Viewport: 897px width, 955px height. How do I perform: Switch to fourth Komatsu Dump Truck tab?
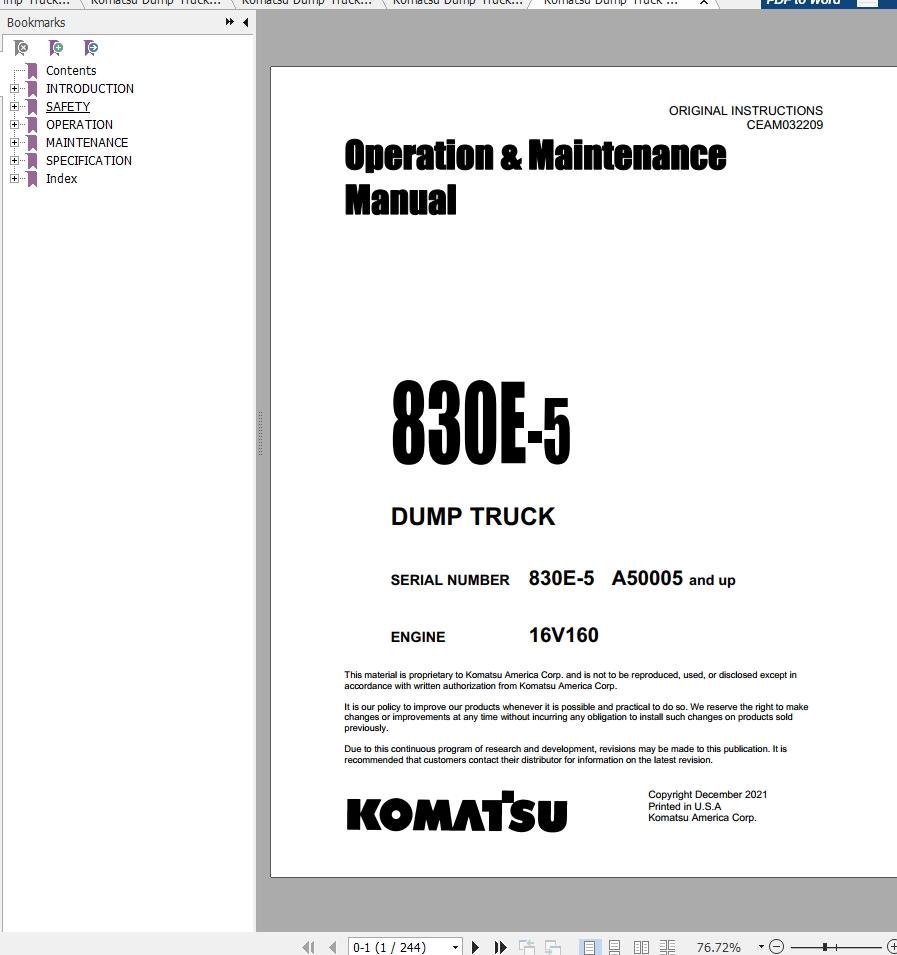458,2
